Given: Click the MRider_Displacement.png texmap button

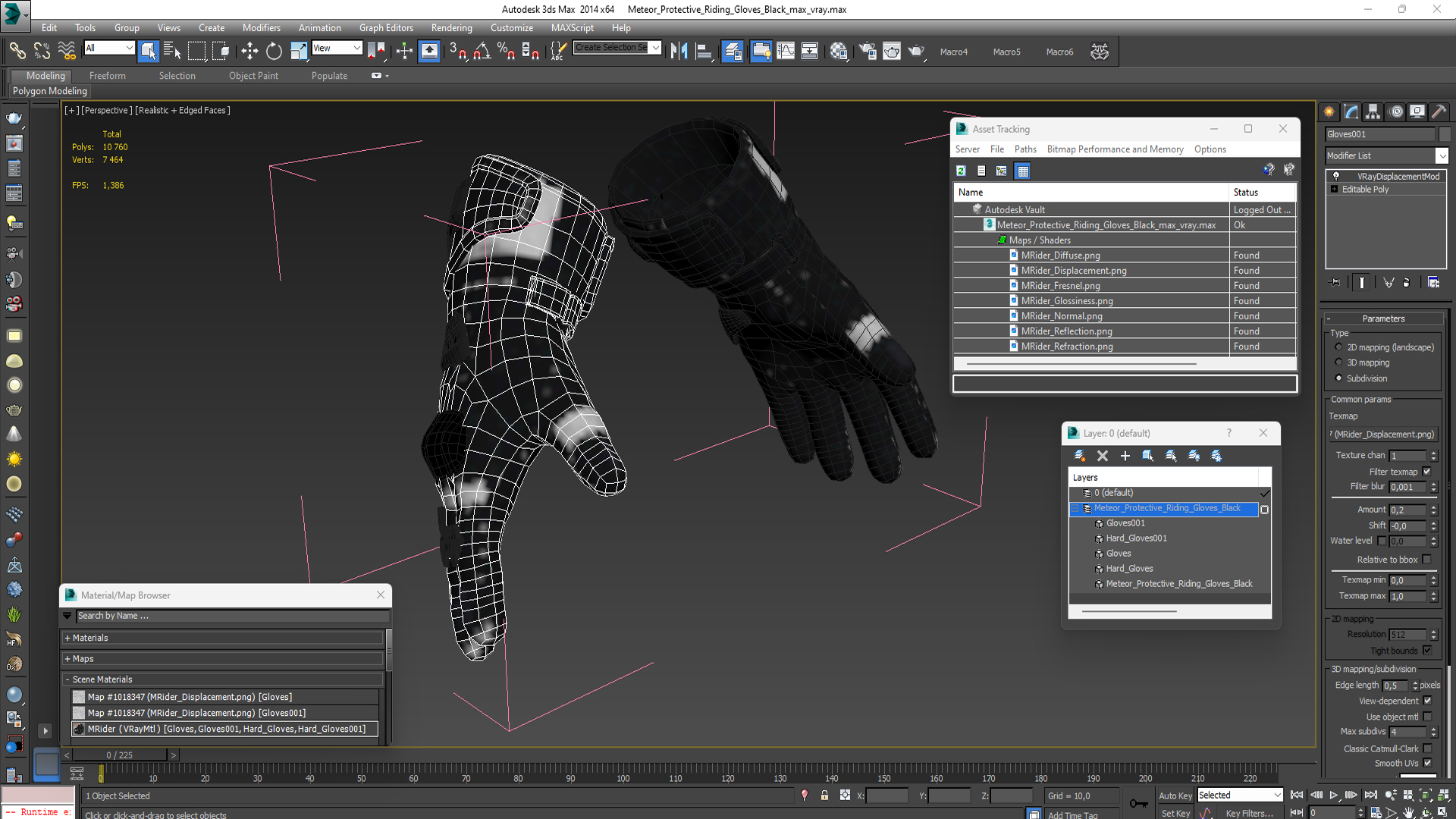Looking at the screenshot, I should tap(1383, 435).
